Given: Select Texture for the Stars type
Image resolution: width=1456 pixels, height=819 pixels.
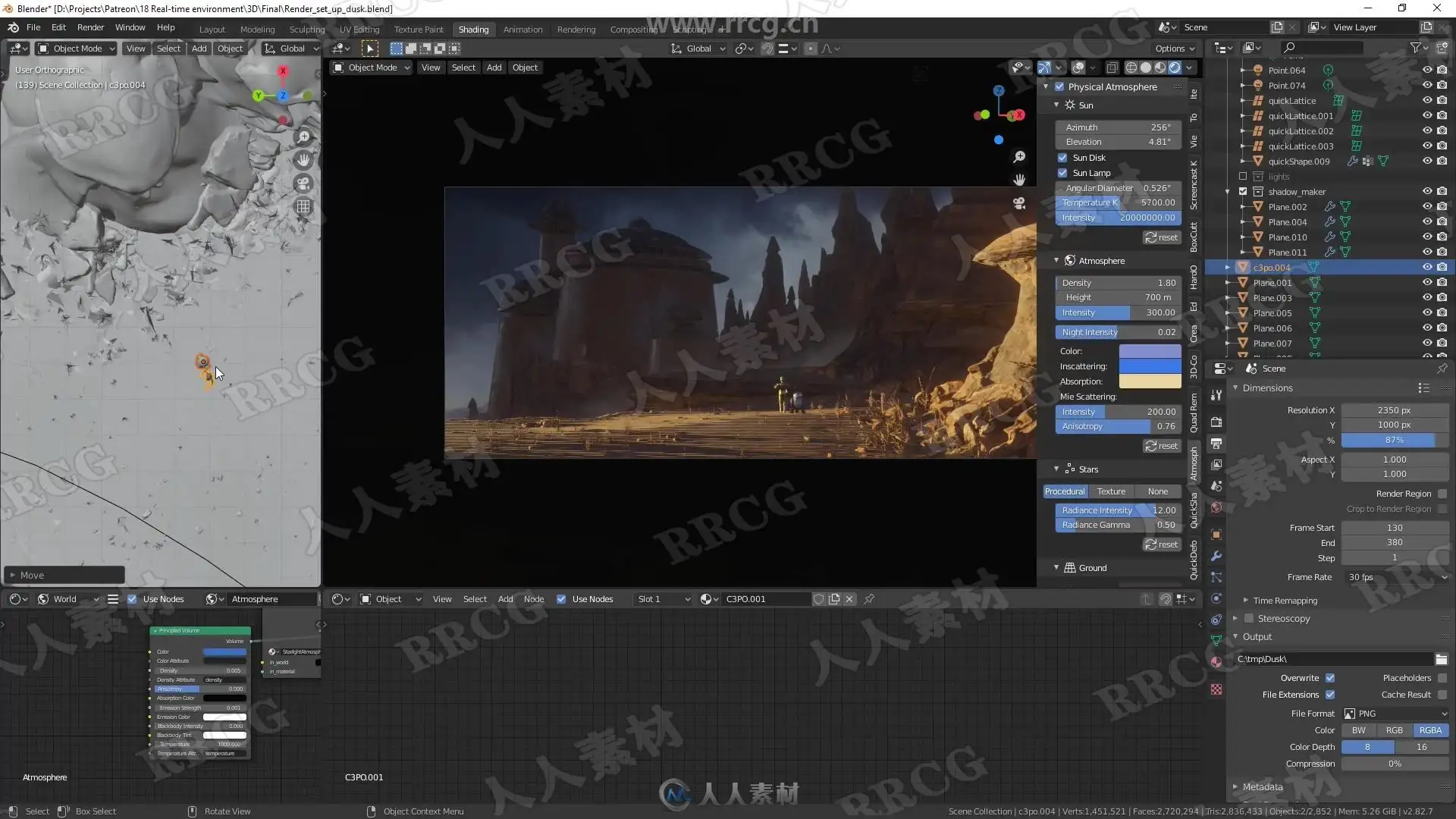Looking at the screenshot, I should point(1111,491).
